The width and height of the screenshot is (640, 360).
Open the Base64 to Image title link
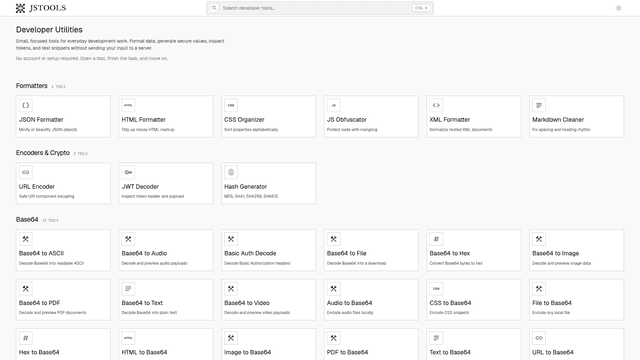(x=556, y=253)
